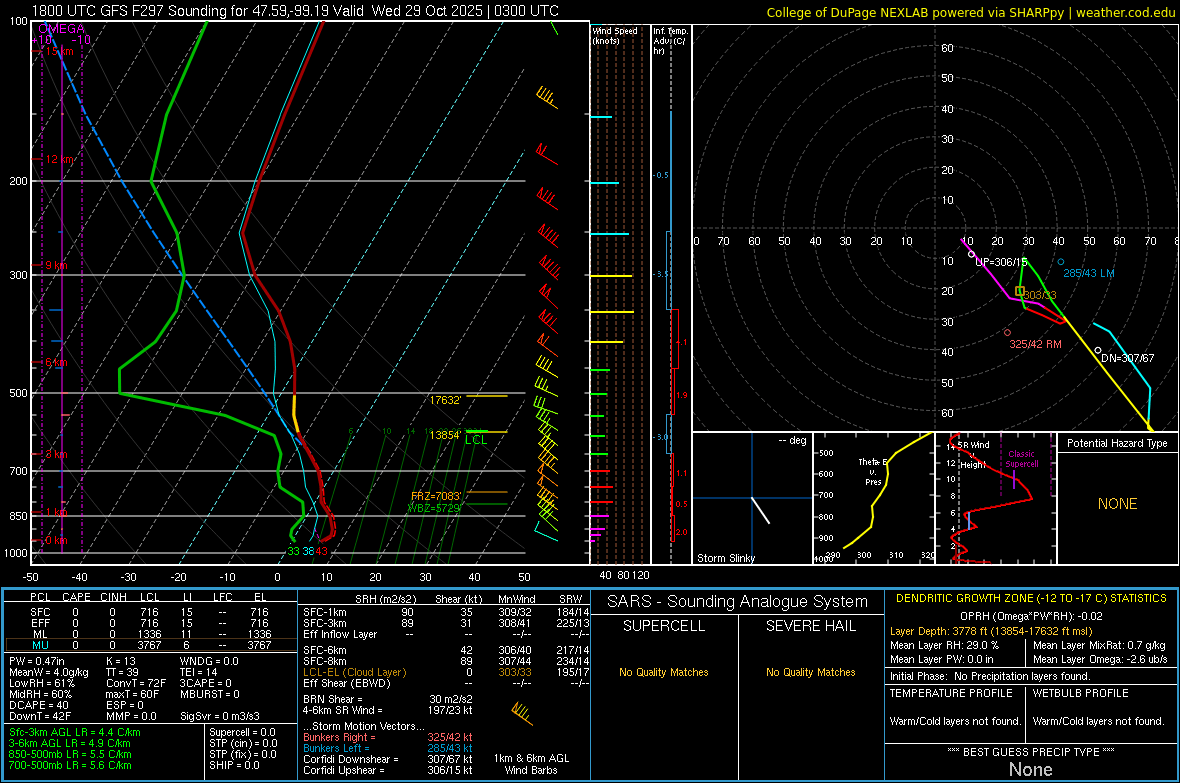Select the highlighted MU parcel row

[x=151, y=645]
